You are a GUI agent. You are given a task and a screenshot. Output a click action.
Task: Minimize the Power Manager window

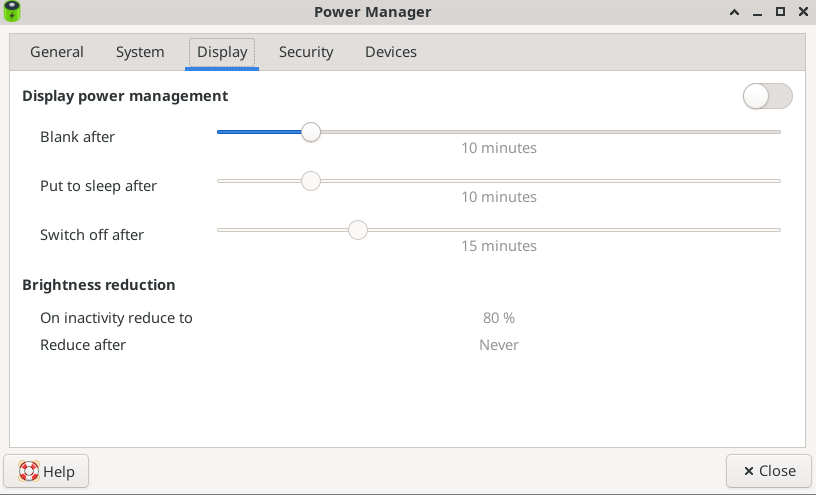point(757,12)
